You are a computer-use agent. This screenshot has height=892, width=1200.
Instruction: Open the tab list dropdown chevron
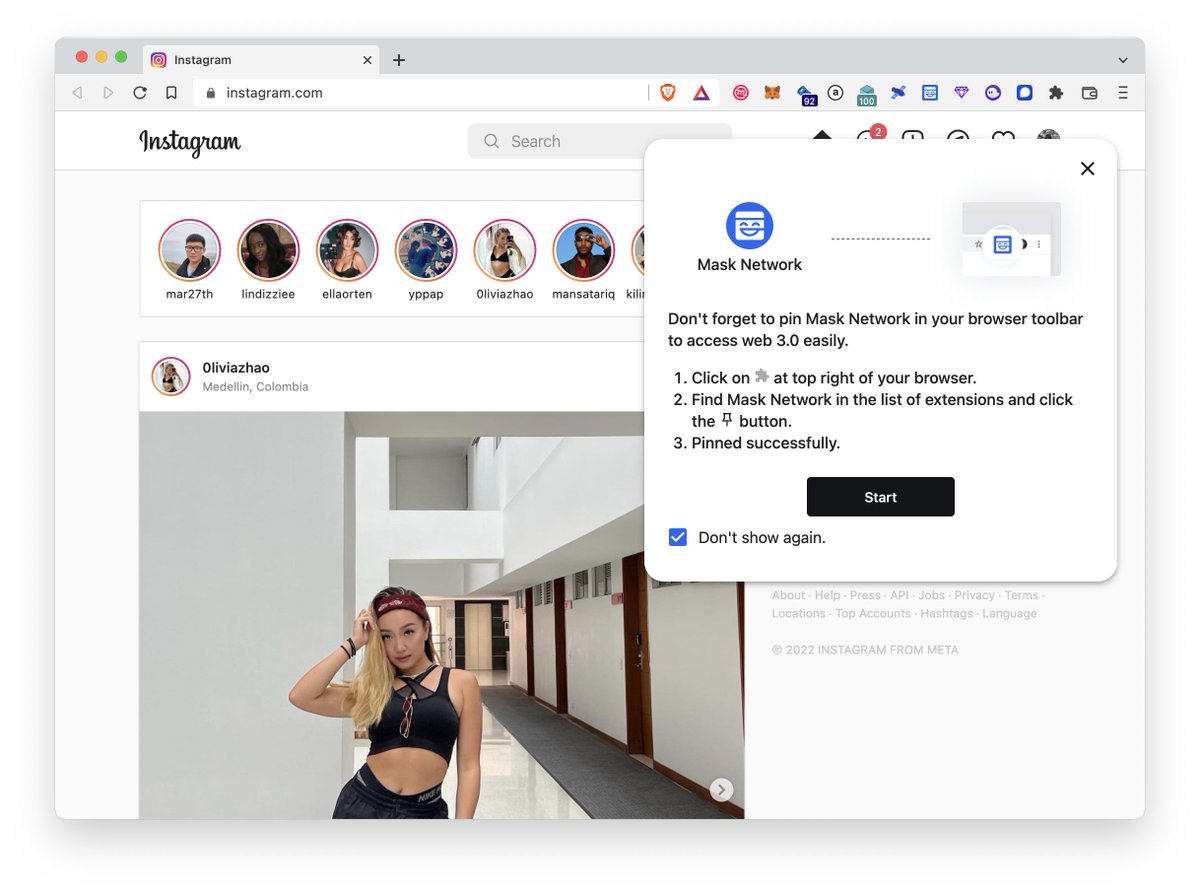coord(1123,60)
